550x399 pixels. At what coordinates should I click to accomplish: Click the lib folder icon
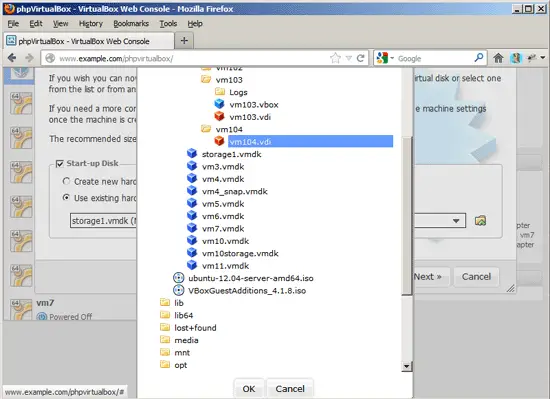(x=165, y=302)
